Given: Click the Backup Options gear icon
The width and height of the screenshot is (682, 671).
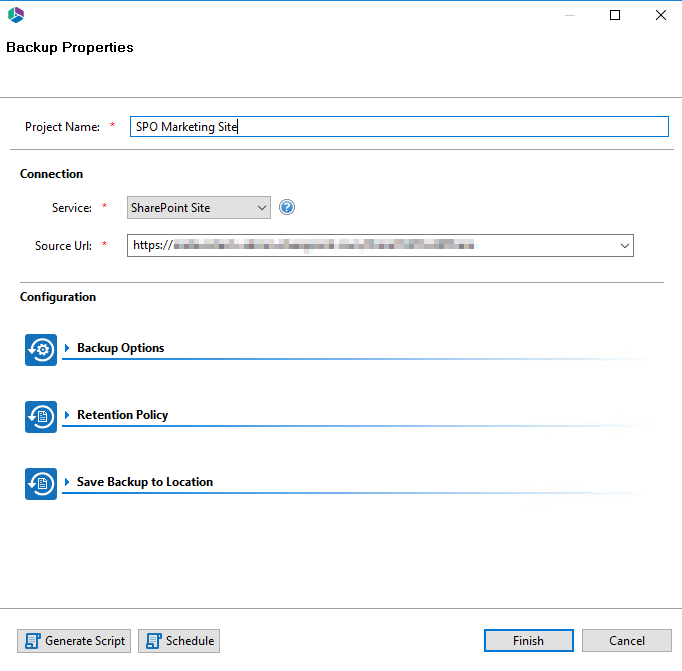Looking at the screenshot, I should 41,350.
